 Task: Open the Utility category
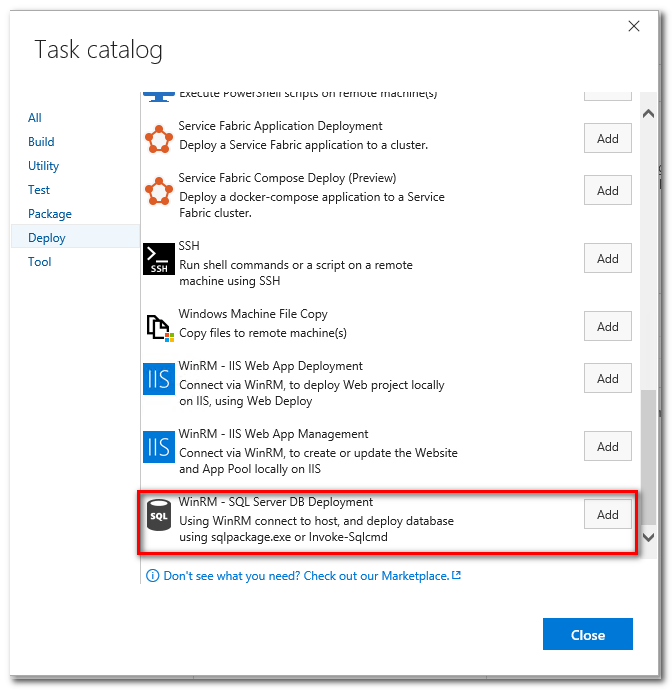[x=43, y=166]
